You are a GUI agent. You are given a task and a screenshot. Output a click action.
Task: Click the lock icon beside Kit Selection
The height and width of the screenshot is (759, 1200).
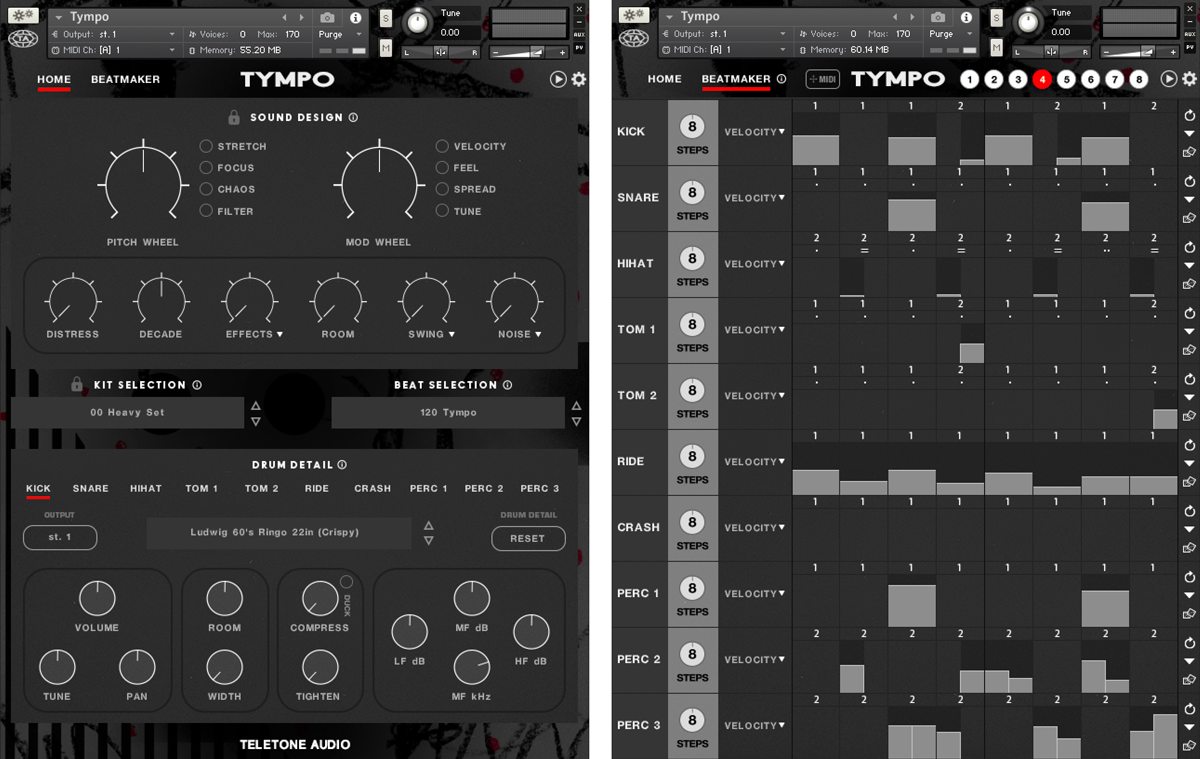pyautogui.click(x=77, y=385)
